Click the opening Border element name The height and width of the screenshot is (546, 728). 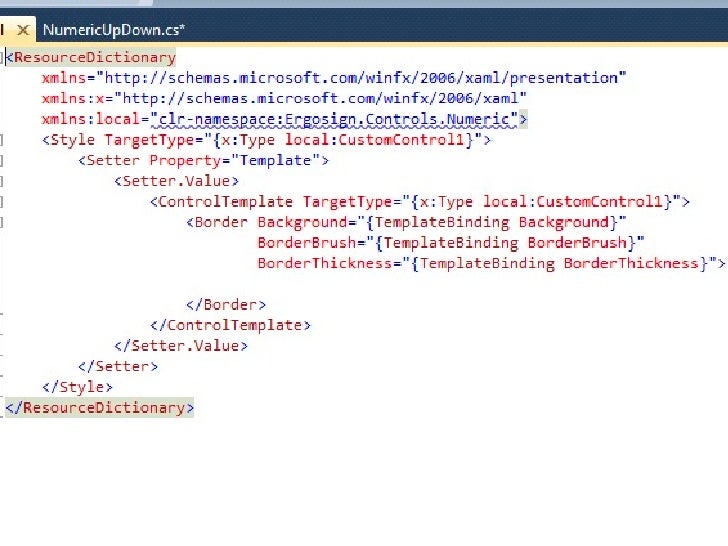point(221,222)
